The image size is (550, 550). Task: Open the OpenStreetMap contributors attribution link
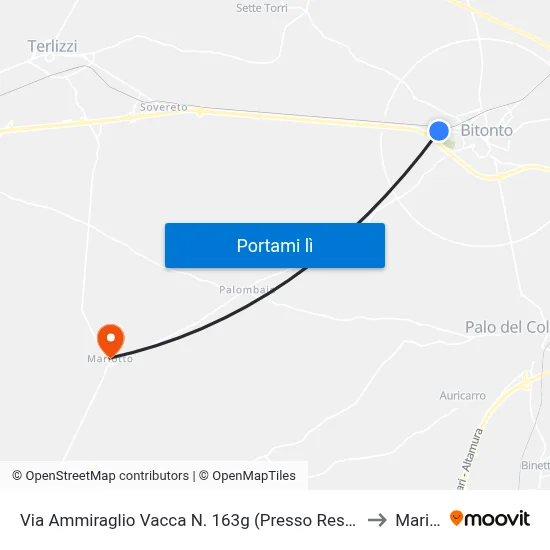point(101,476)
